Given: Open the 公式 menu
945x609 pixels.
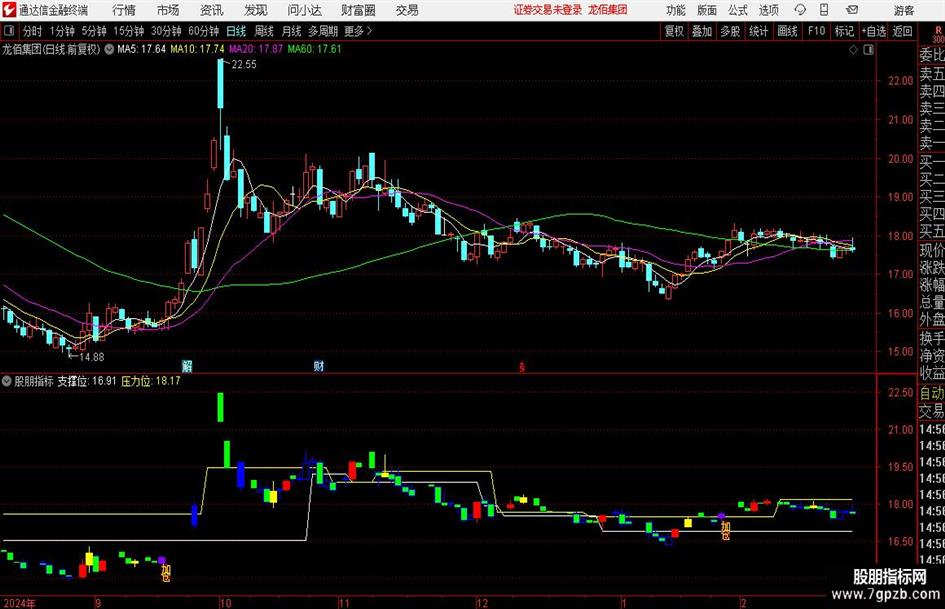Looking at the screenshot, I should point(738,10).
